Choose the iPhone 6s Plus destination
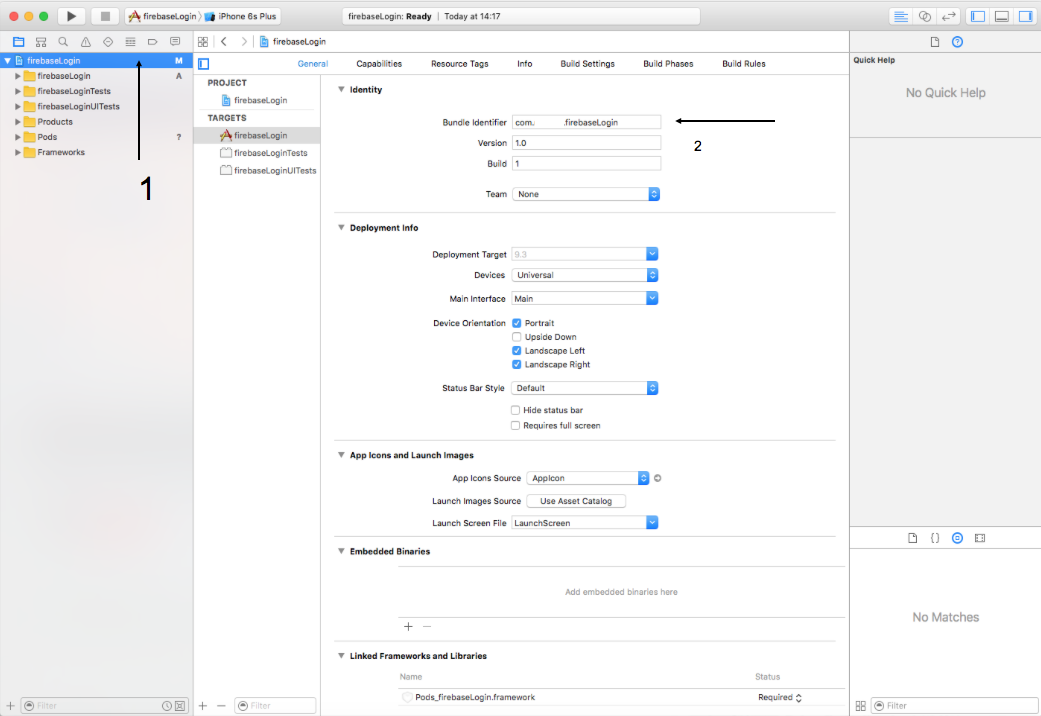 pos(241,17)
